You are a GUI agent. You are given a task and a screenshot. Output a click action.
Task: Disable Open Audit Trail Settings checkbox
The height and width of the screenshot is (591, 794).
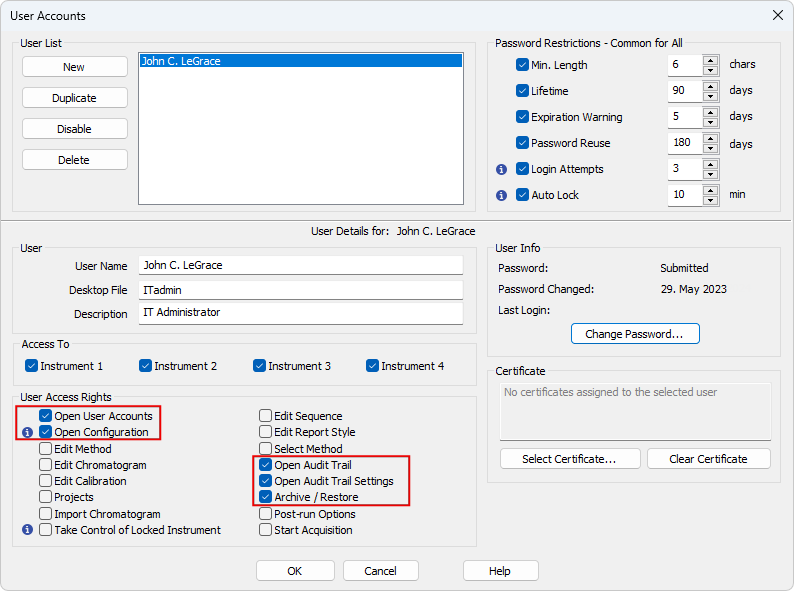265,481
